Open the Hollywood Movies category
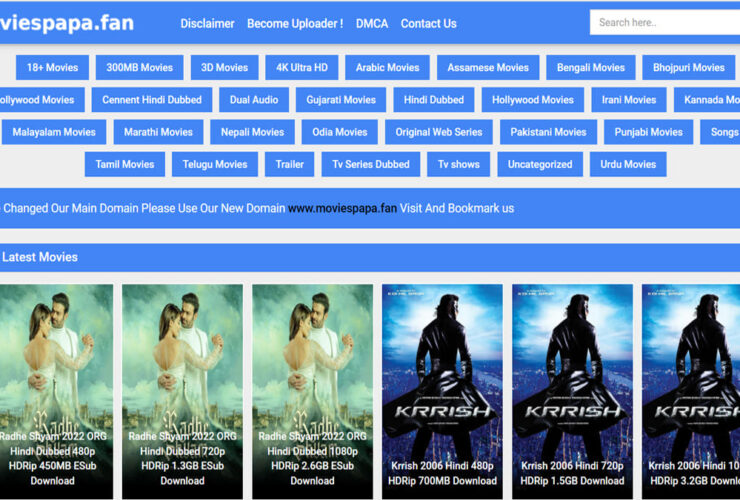Image resolution: width=740 pixels, height=500 pixels. click(533, 100)
